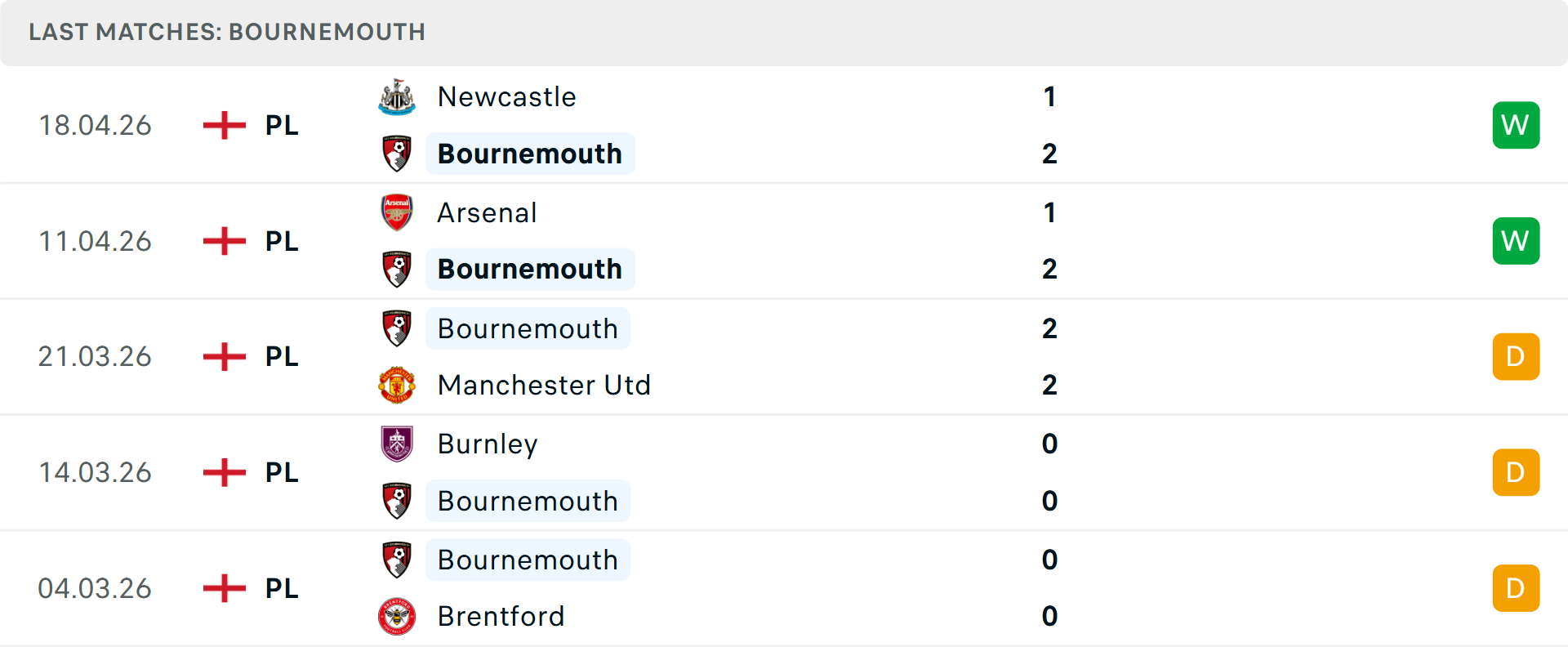
Task: Click the green W badge for Arsenal match
Action: pos(1516,241)
